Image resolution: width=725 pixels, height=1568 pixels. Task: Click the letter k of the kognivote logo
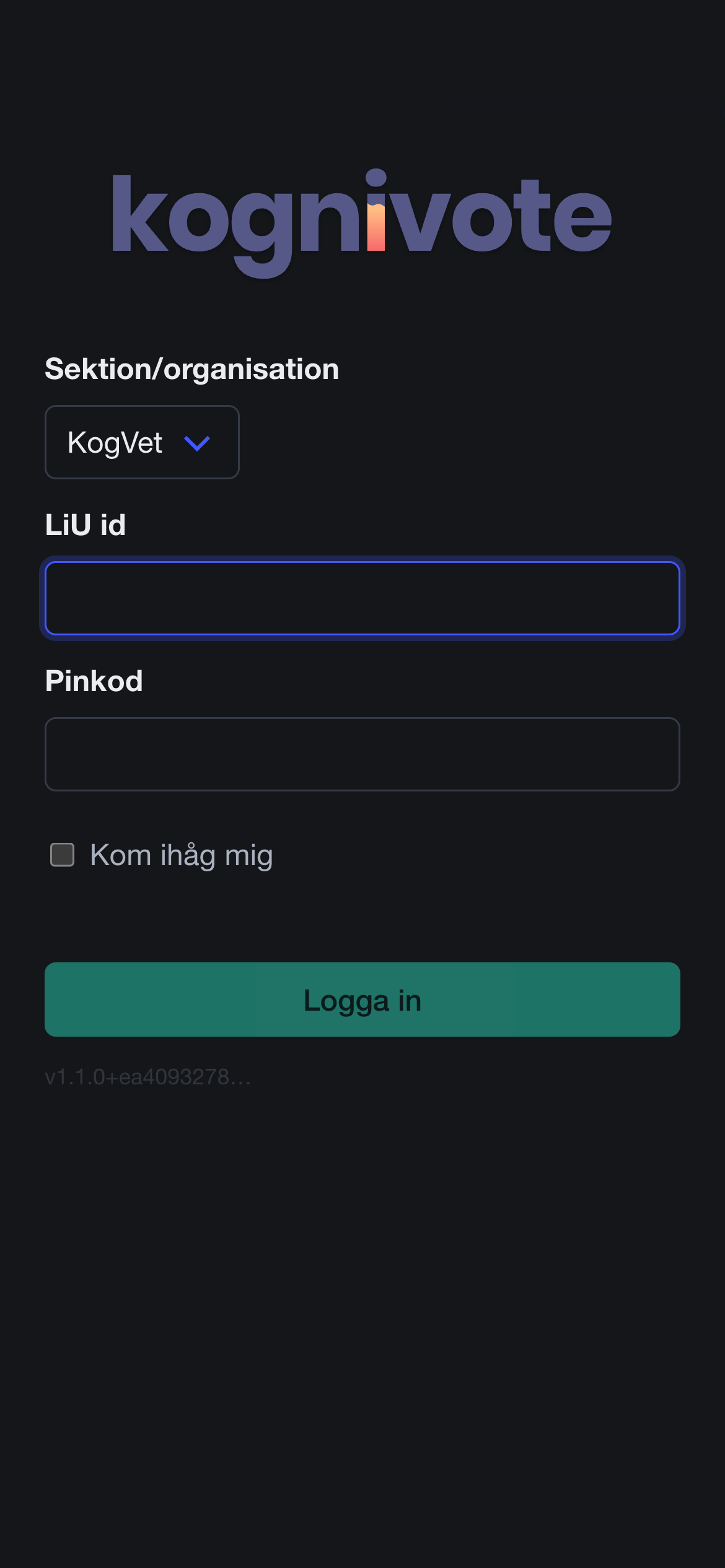pyautogui.click(x=139, y=214)
